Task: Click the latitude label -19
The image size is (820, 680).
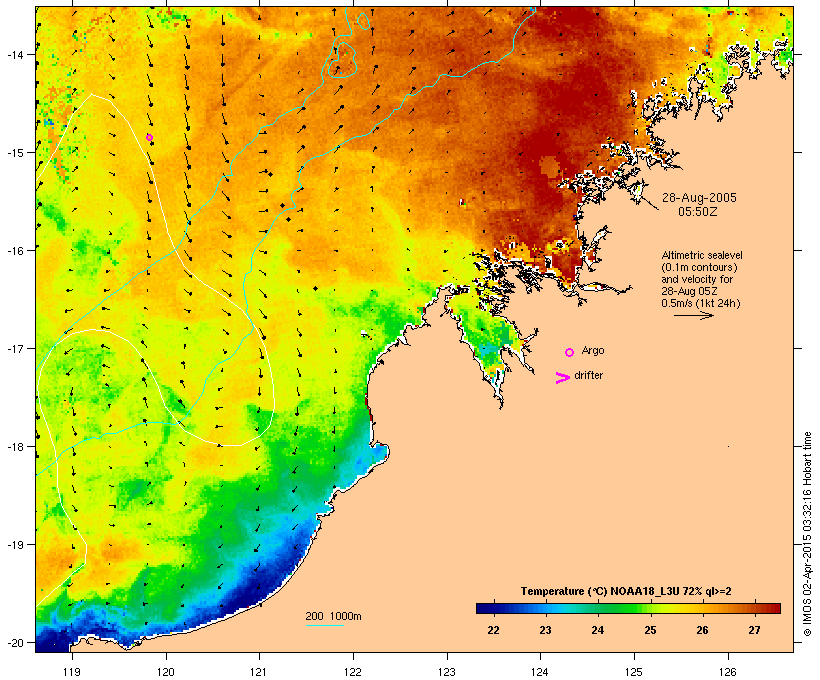Action: coord(14,544)
